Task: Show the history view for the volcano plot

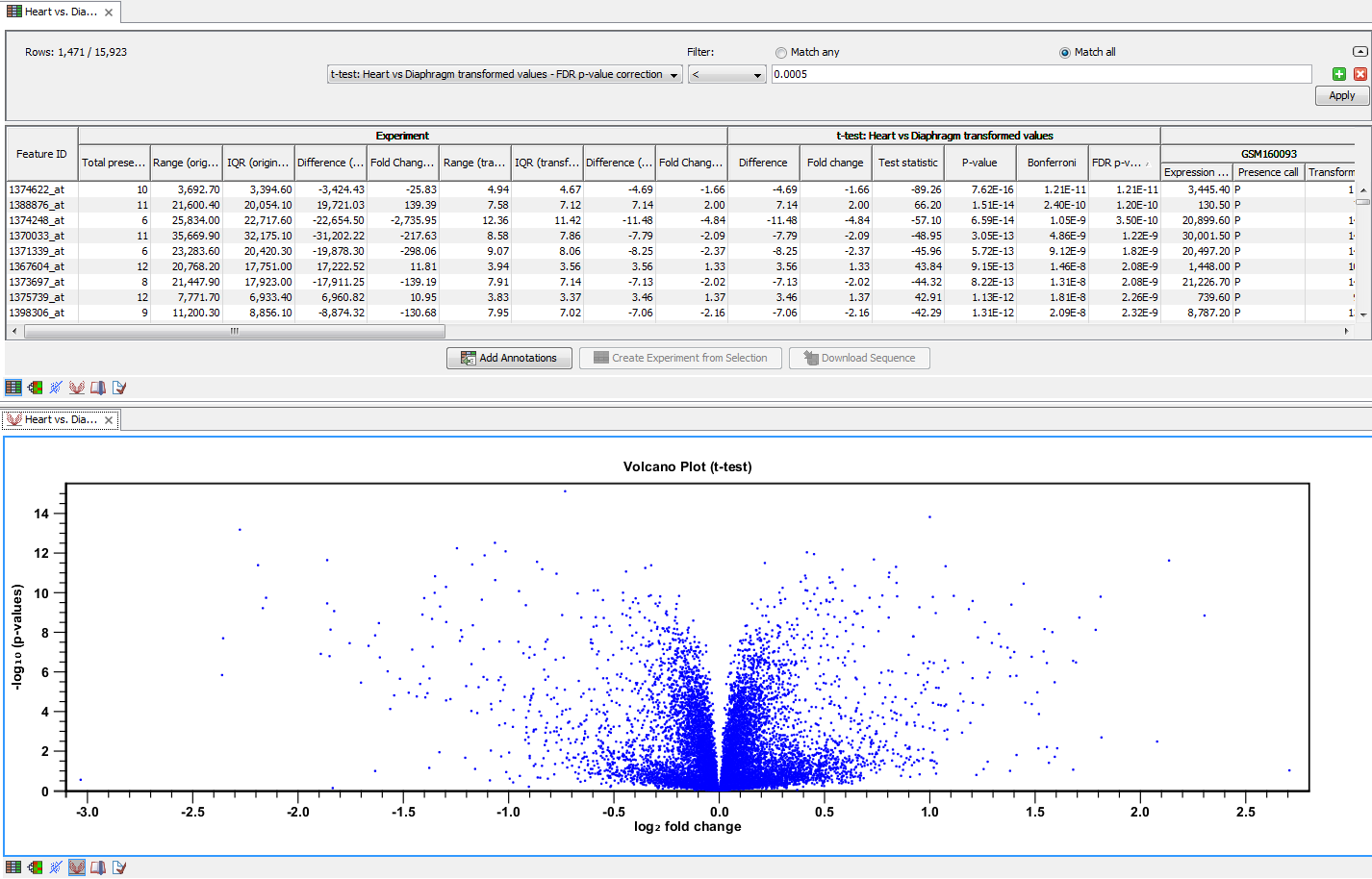Action: coord(98,866)
